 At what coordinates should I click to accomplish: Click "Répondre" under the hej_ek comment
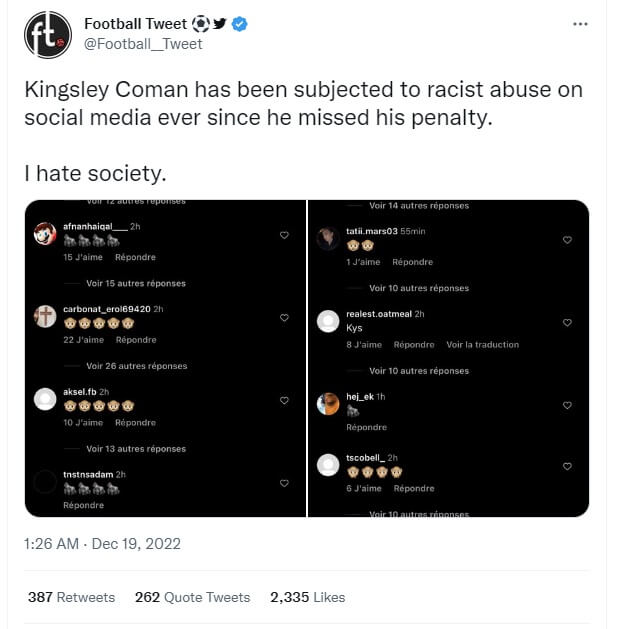(x=366, y=427)
